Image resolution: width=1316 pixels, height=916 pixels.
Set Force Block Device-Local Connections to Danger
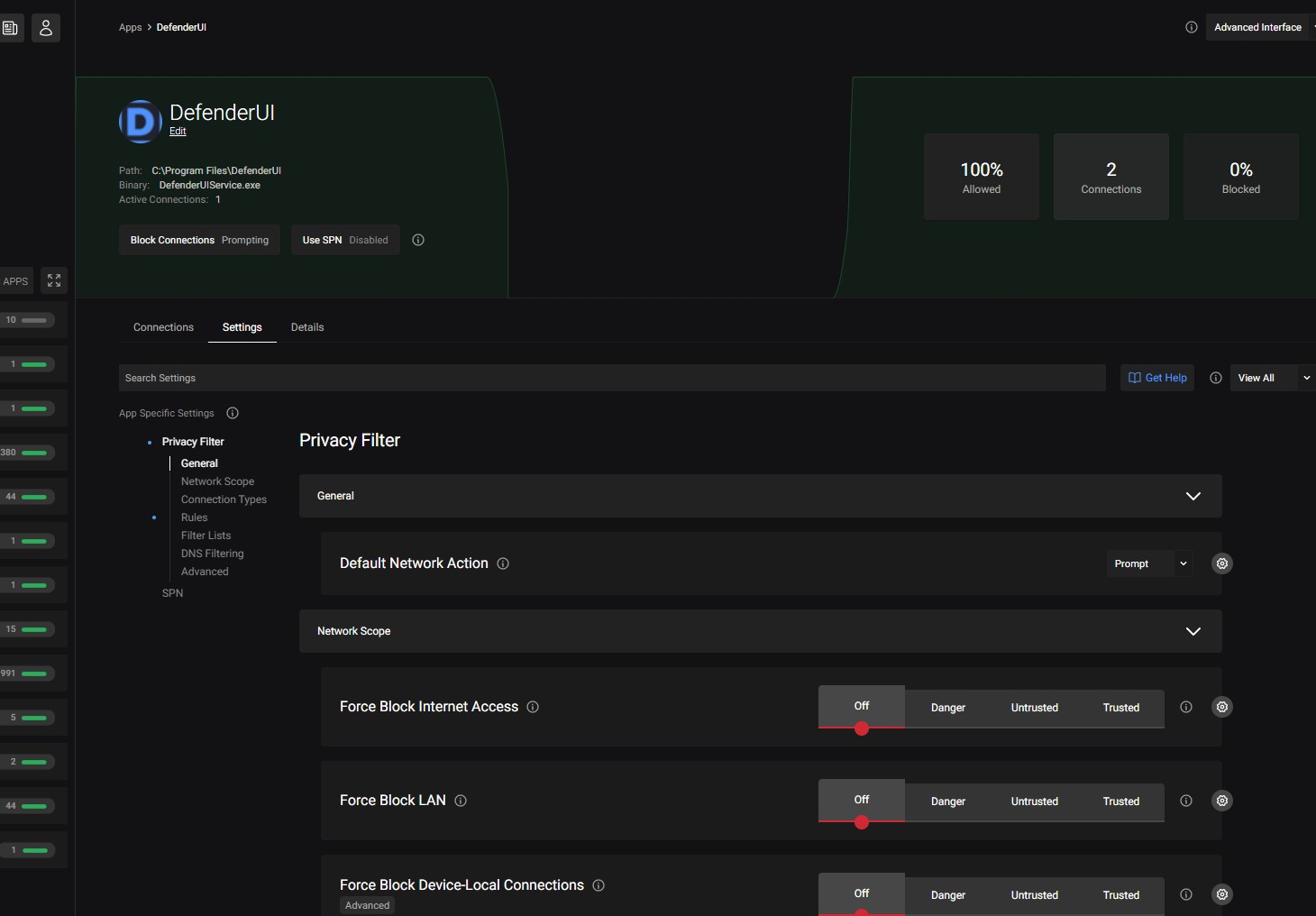click(948, 895)
